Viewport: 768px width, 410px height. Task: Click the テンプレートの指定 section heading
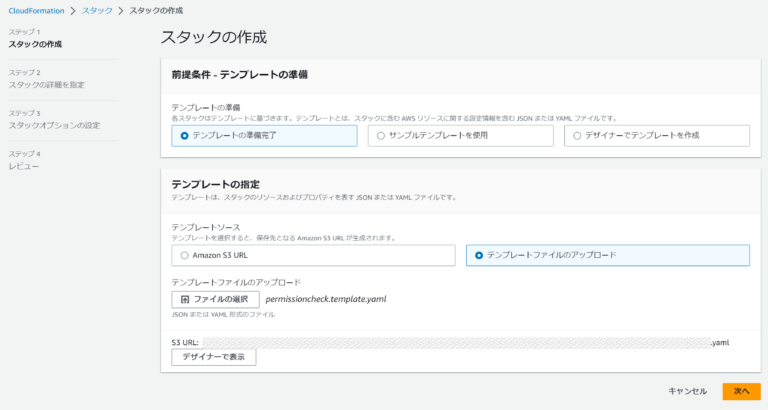[x=216, y=185]
